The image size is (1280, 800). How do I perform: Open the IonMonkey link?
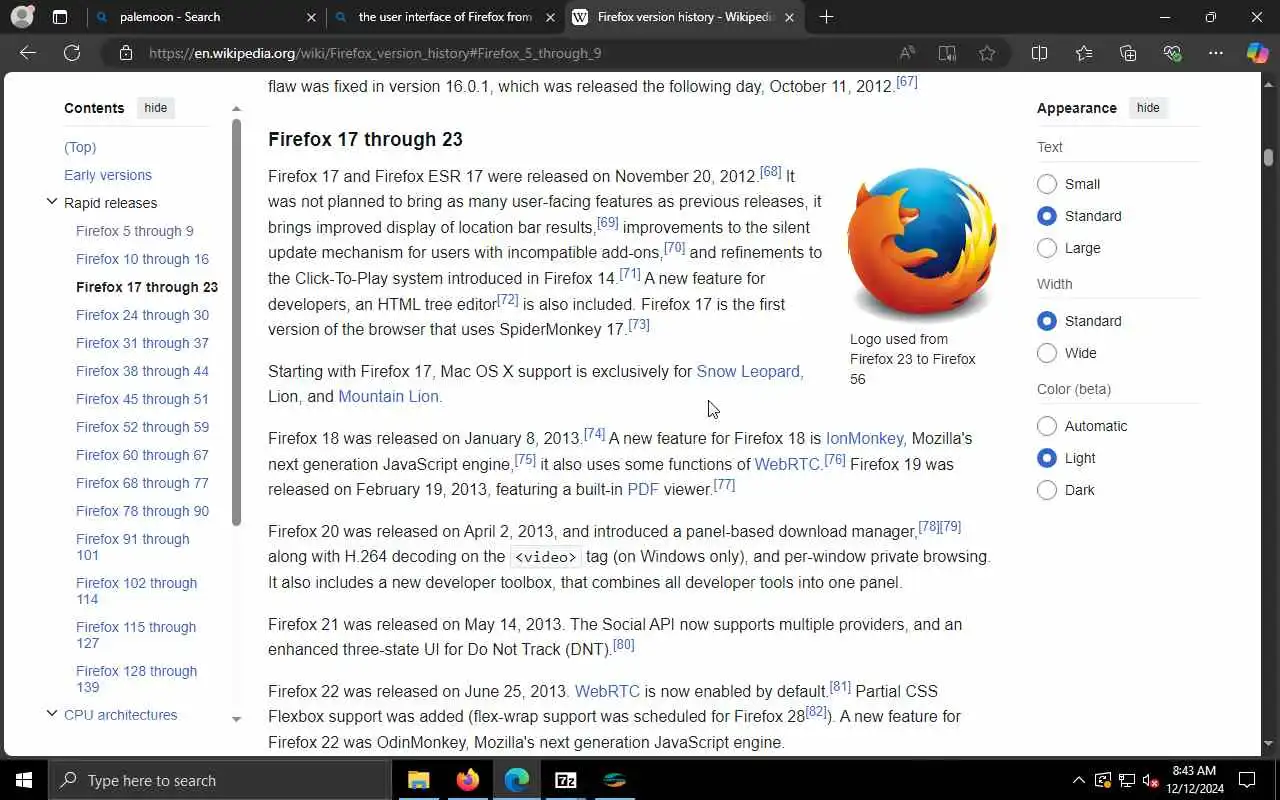[x=865, y=438]
